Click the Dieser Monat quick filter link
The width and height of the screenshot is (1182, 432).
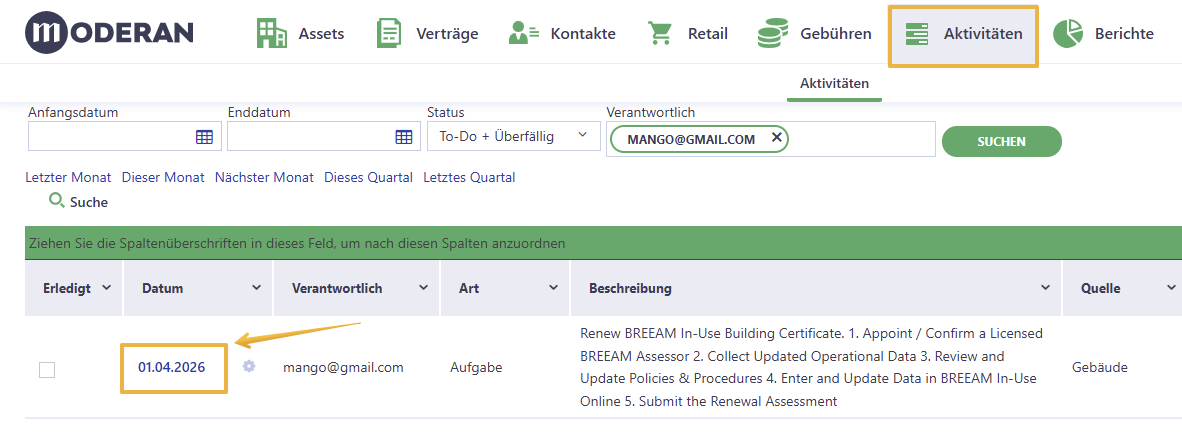(163, 178)
